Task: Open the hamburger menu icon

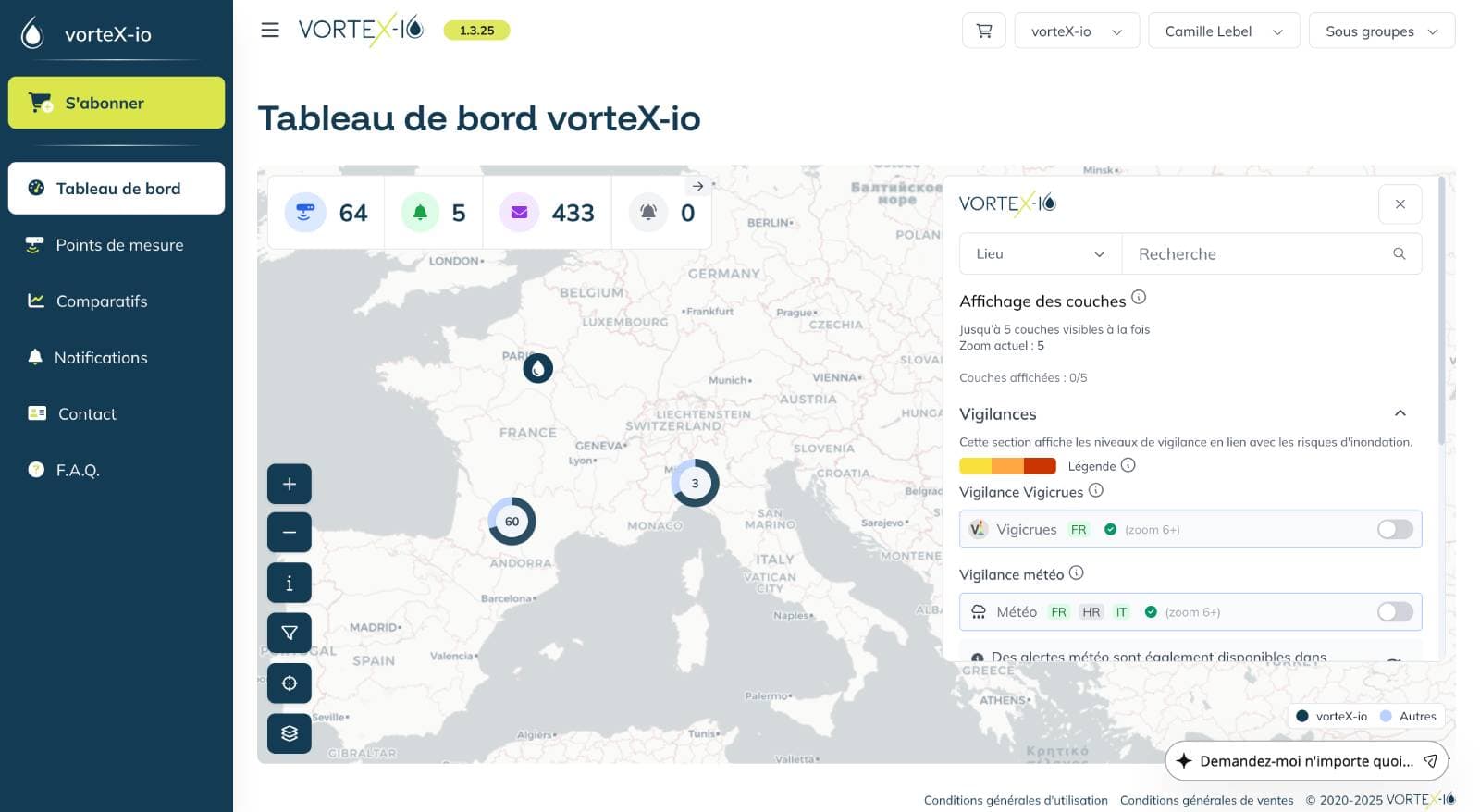Action: pyautogui.click(x=270, y=31)
